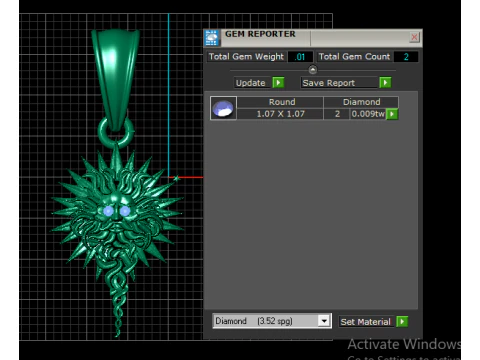Click the gem quantity cell showing 2
Screen dimensions: 480x360
337,114
